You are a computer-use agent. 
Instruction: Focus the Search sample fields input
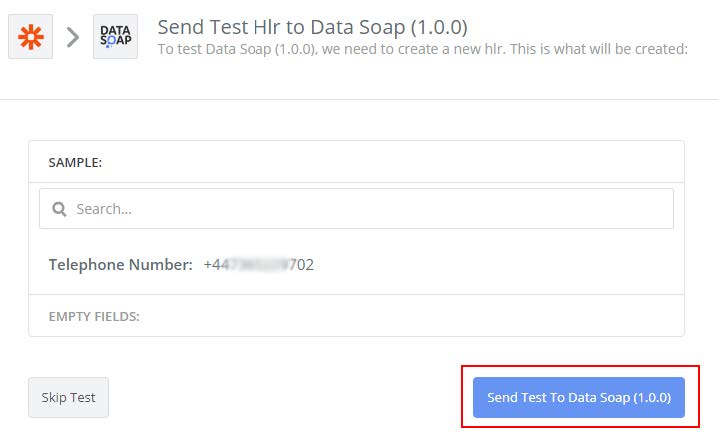coord(360,209)
